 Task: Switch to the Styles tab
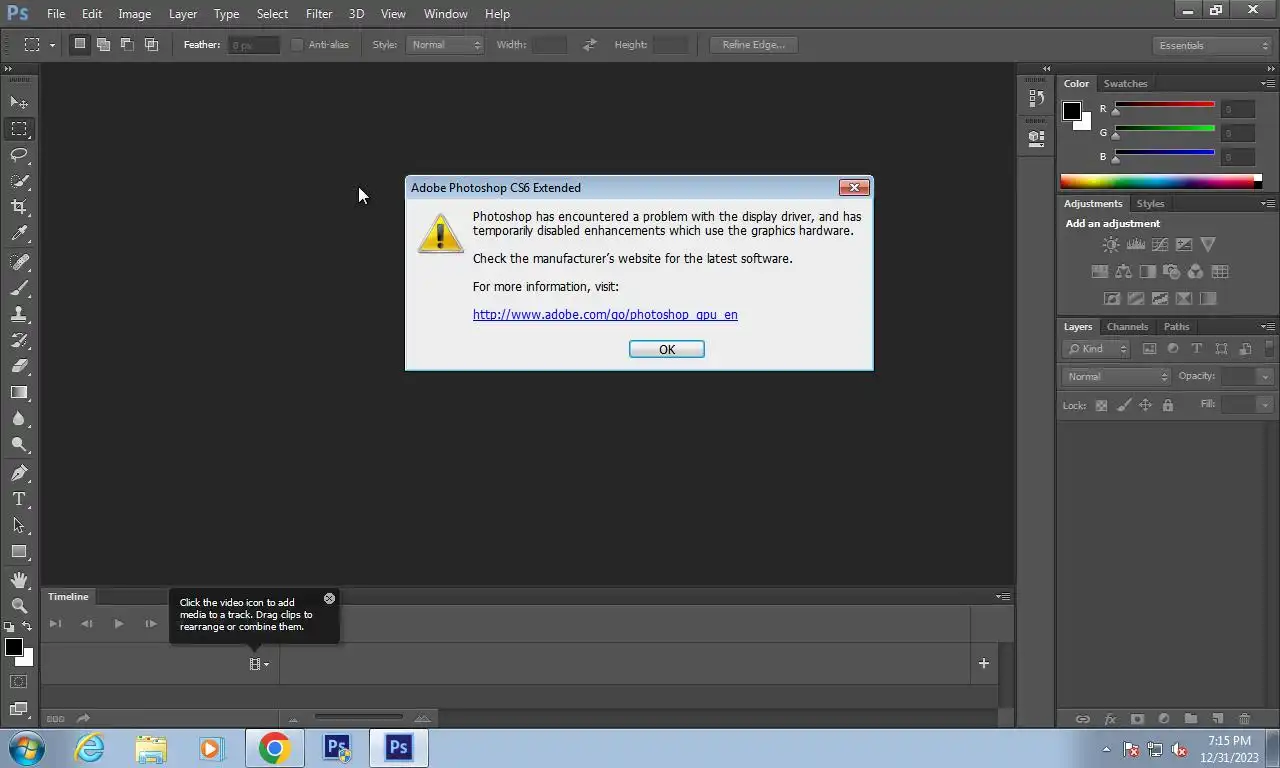coord(1150,204)
